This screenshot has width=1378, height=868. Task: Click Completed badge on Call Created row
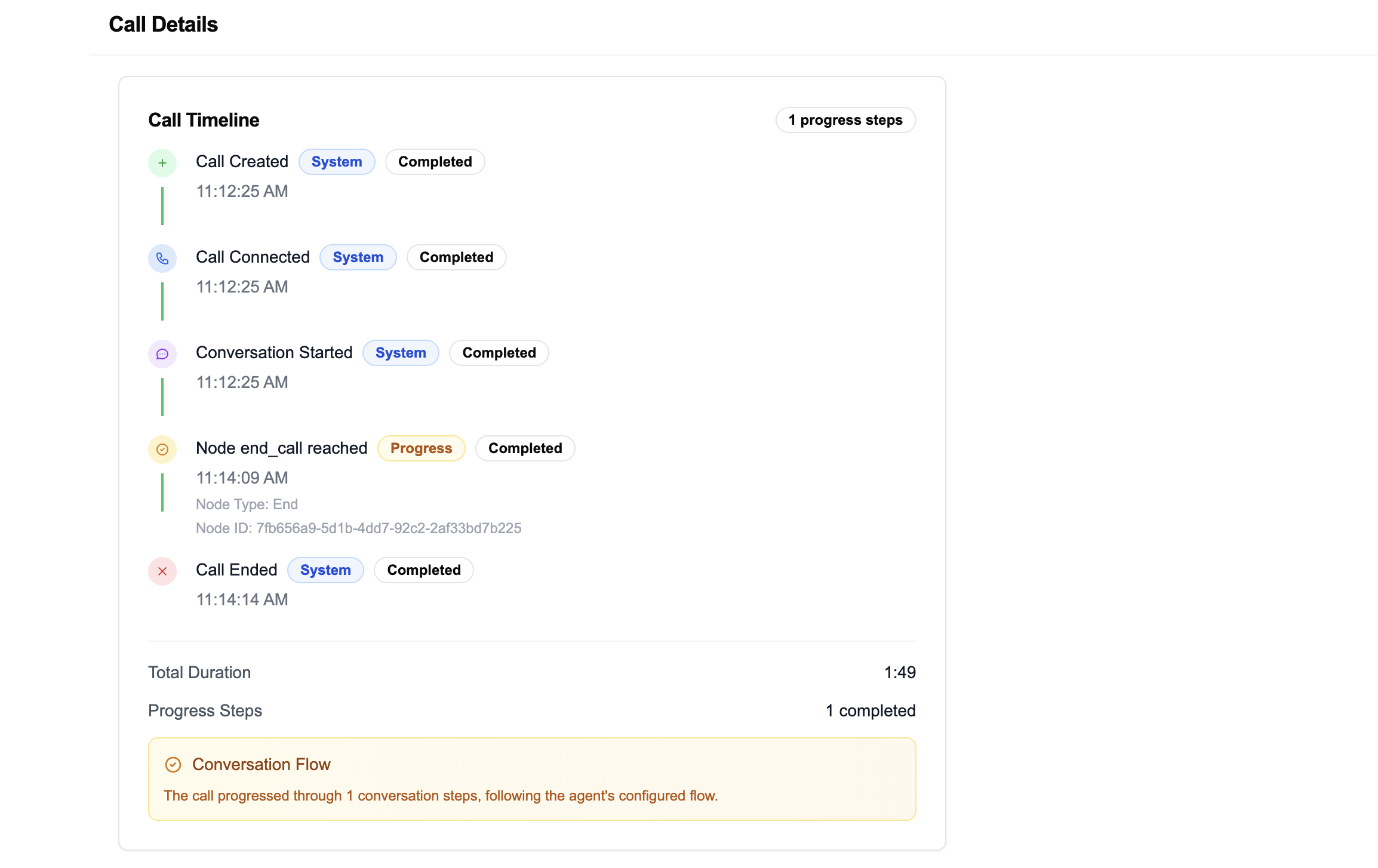435,162
